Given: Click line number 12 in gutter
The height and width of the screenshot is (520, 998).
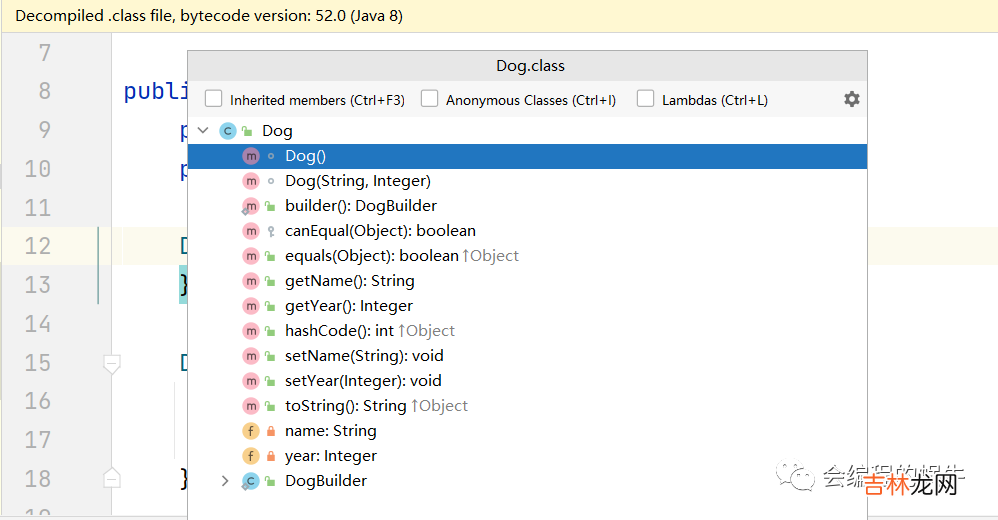Looking at the screenshot, I should [x=38, y=246].
